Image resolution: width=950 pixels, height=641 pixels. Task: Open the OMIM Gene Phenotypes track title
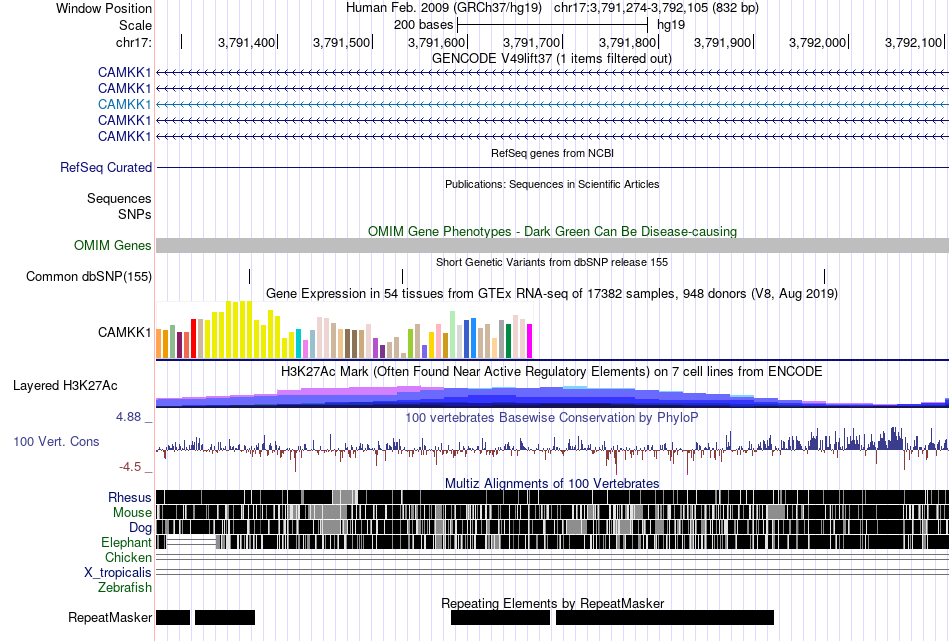[552, 231]
